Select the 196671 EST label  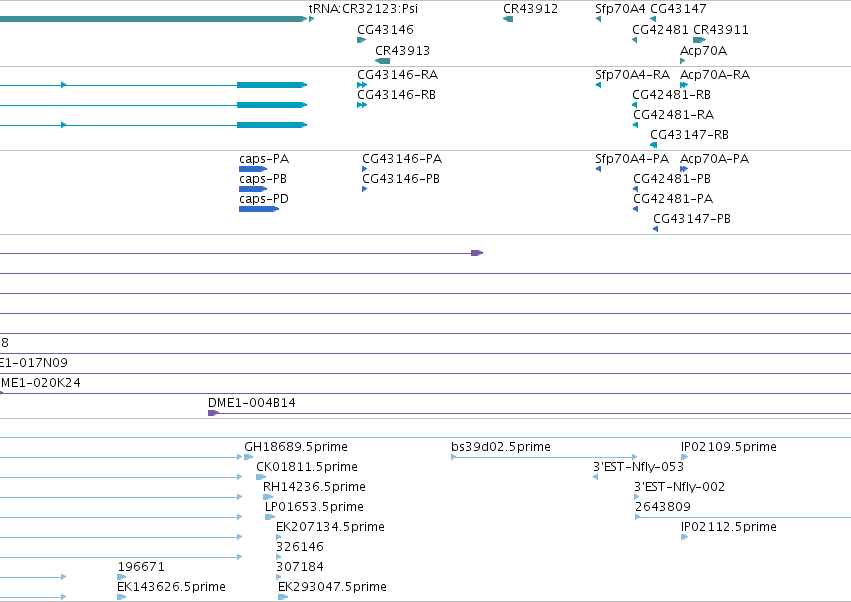coord(141,567)
